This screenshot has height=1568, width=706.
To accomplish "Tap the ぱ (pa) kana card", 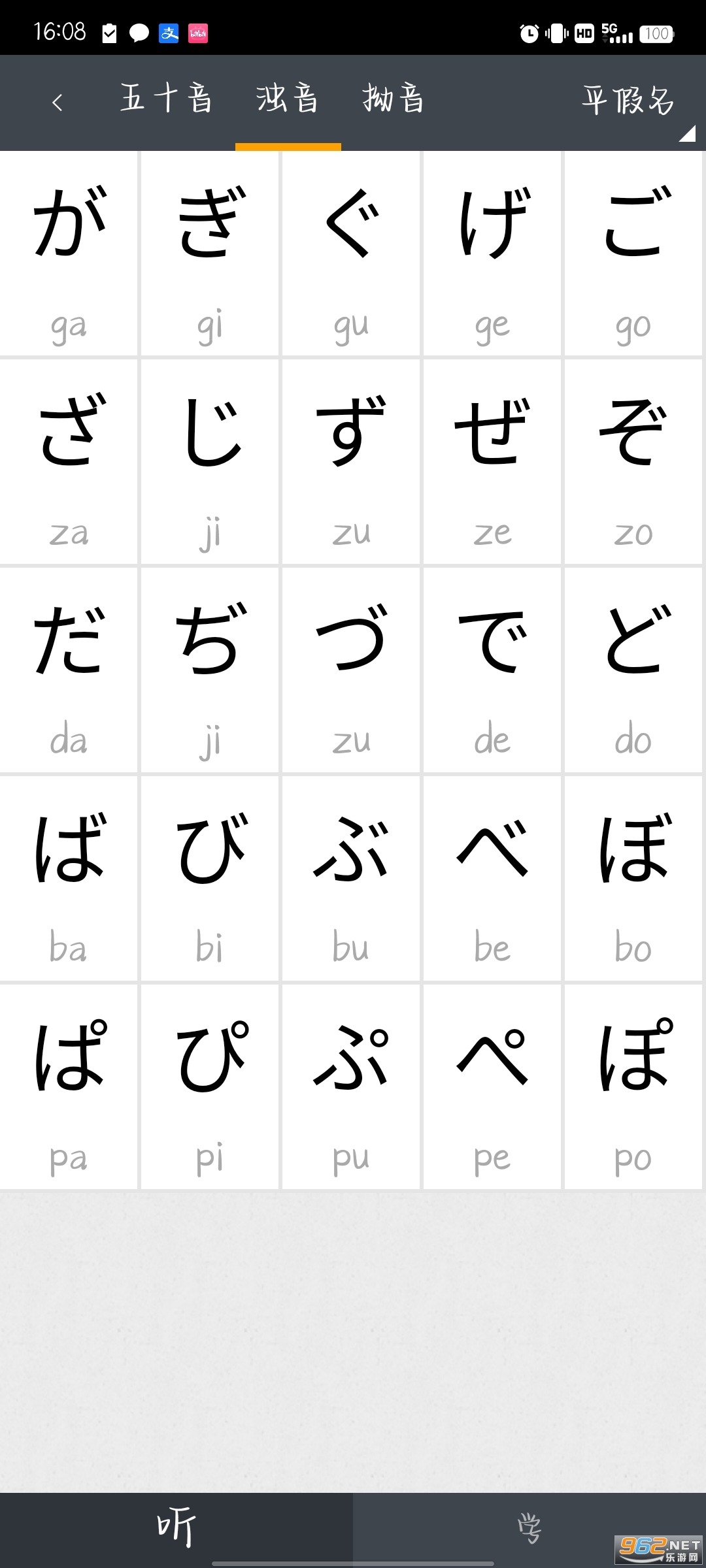I will (69, 1086).
